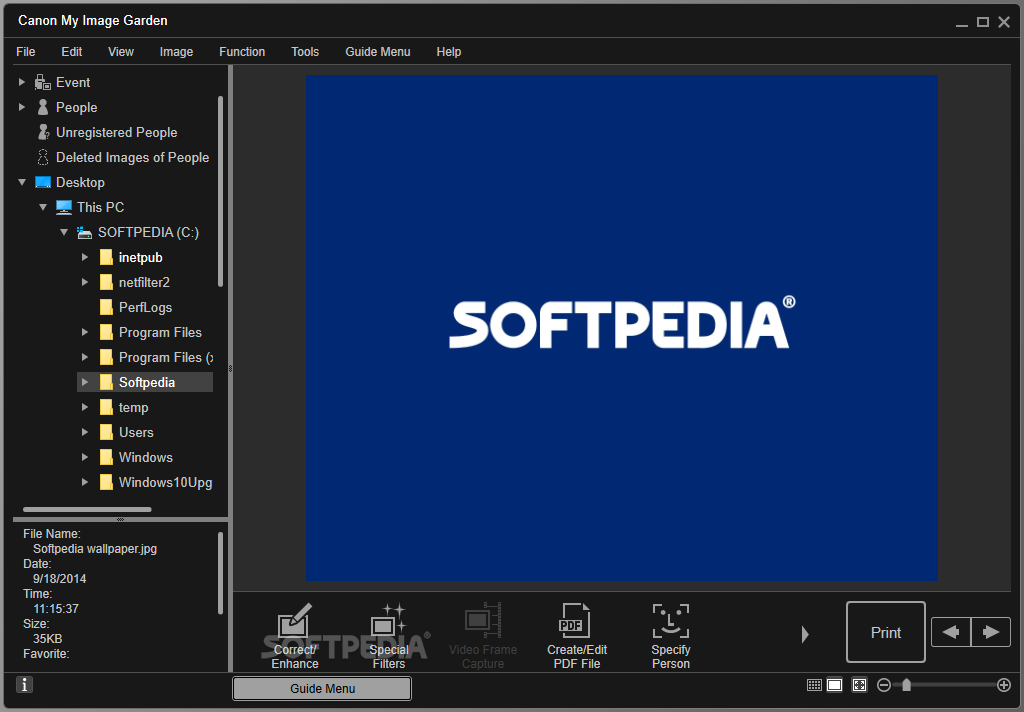This screenshot has width=1024, height=712.
Task: Click the Desktop icon in tree
Action: pyautogui.click(x=42, y=182)
